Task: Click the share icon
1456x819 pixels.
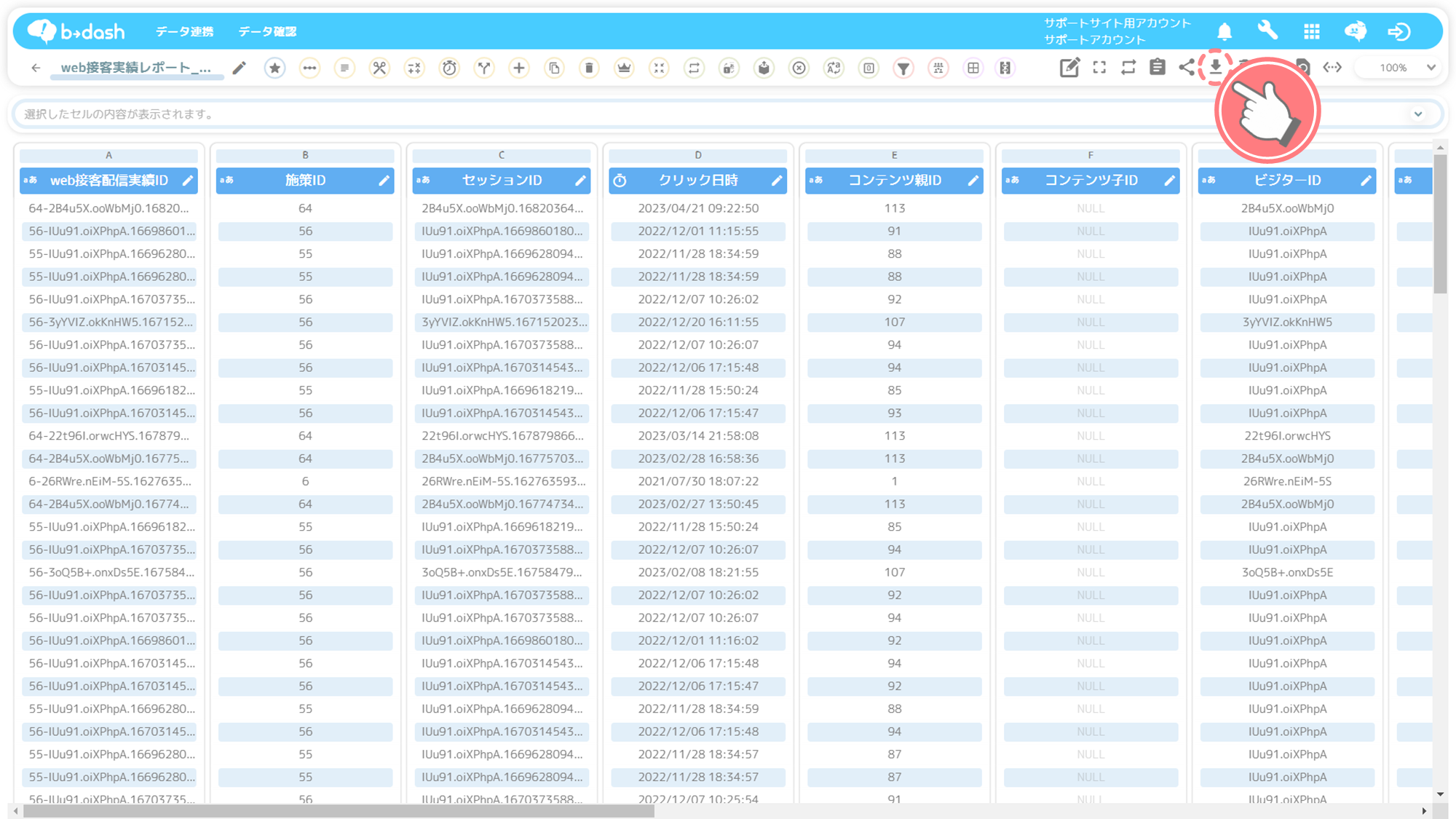Action: pyautogui.click(x=1187, y=68)
